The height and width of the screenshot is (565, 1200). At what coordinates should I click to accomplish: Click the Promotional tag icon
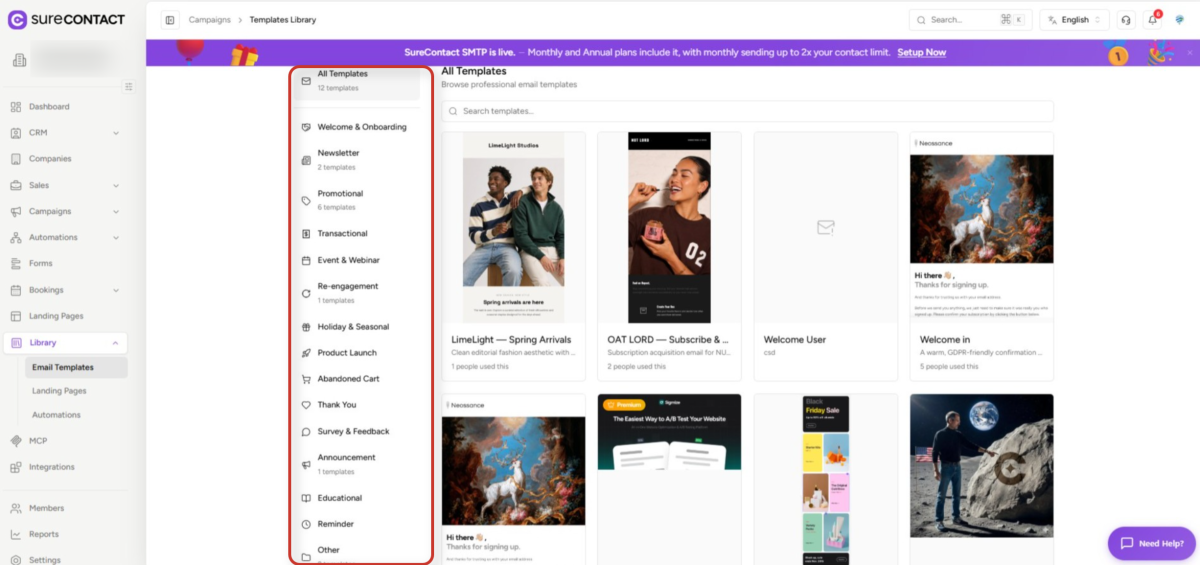pyautogui.click(x=306, y=200)
